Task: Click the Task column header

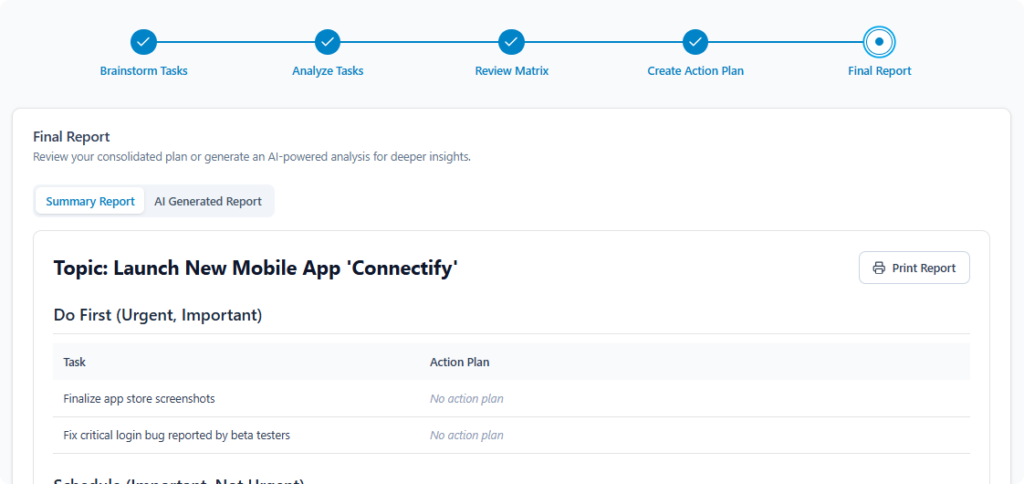Action: click(75, 362)
